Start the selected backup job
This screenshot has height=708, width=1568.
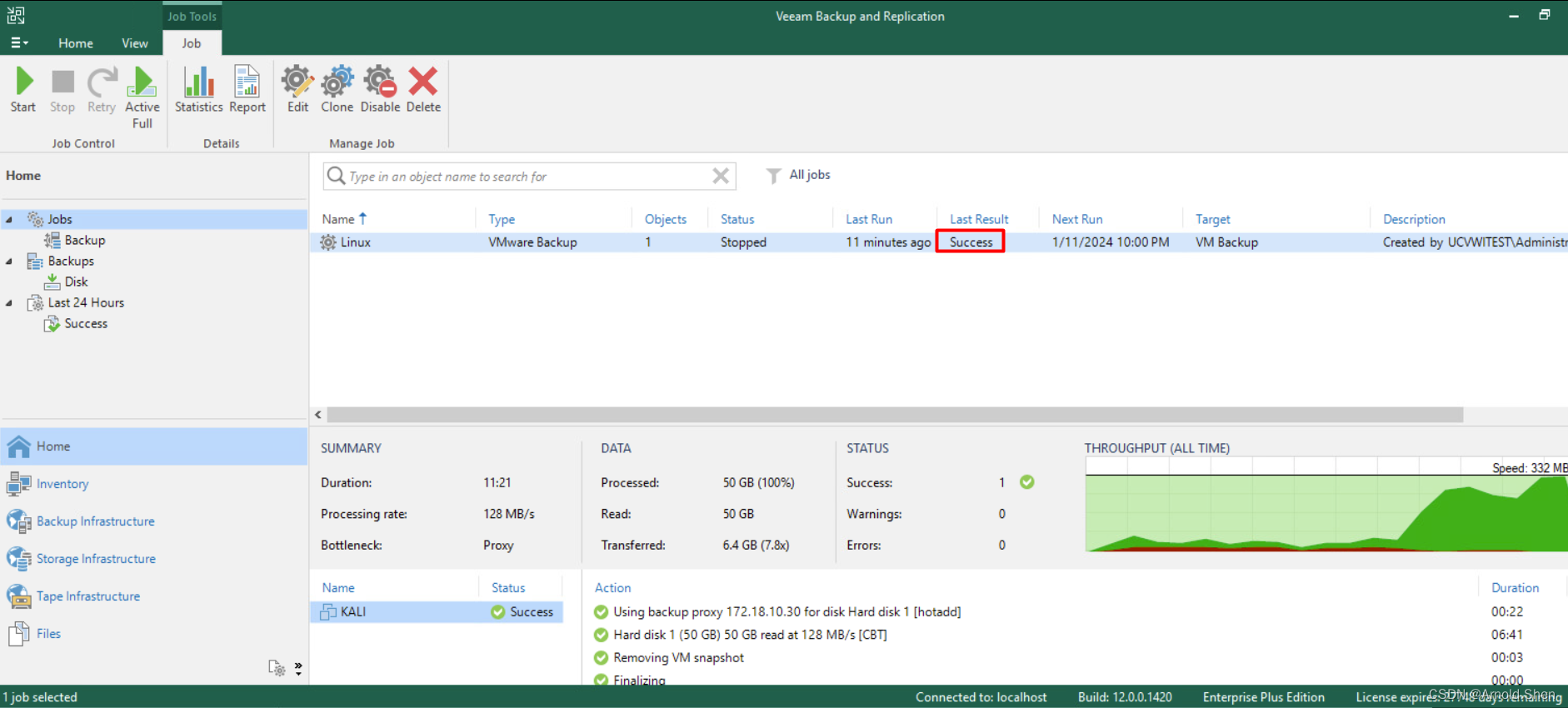(x=23, y=90)
